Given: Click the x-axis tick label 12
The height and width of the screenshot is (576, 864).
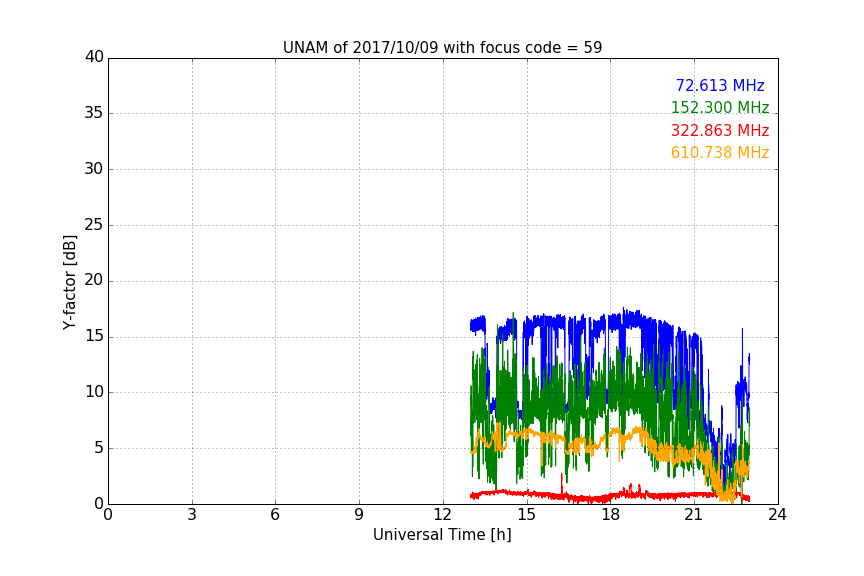Looking at the screenshot, I should tap(443, 515).
